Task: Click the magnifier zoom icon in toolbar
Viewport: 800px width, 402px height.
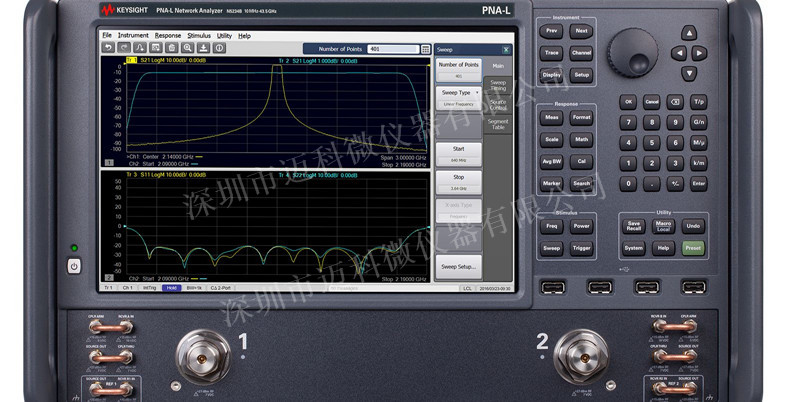Action: [x=187, y=48]
